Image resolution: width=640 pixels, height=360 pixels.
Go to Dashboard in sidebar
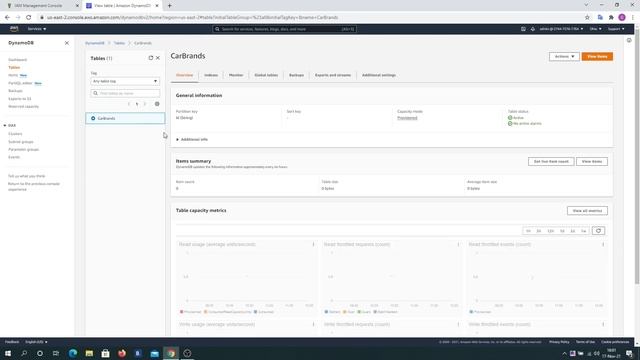coord(18,60)
